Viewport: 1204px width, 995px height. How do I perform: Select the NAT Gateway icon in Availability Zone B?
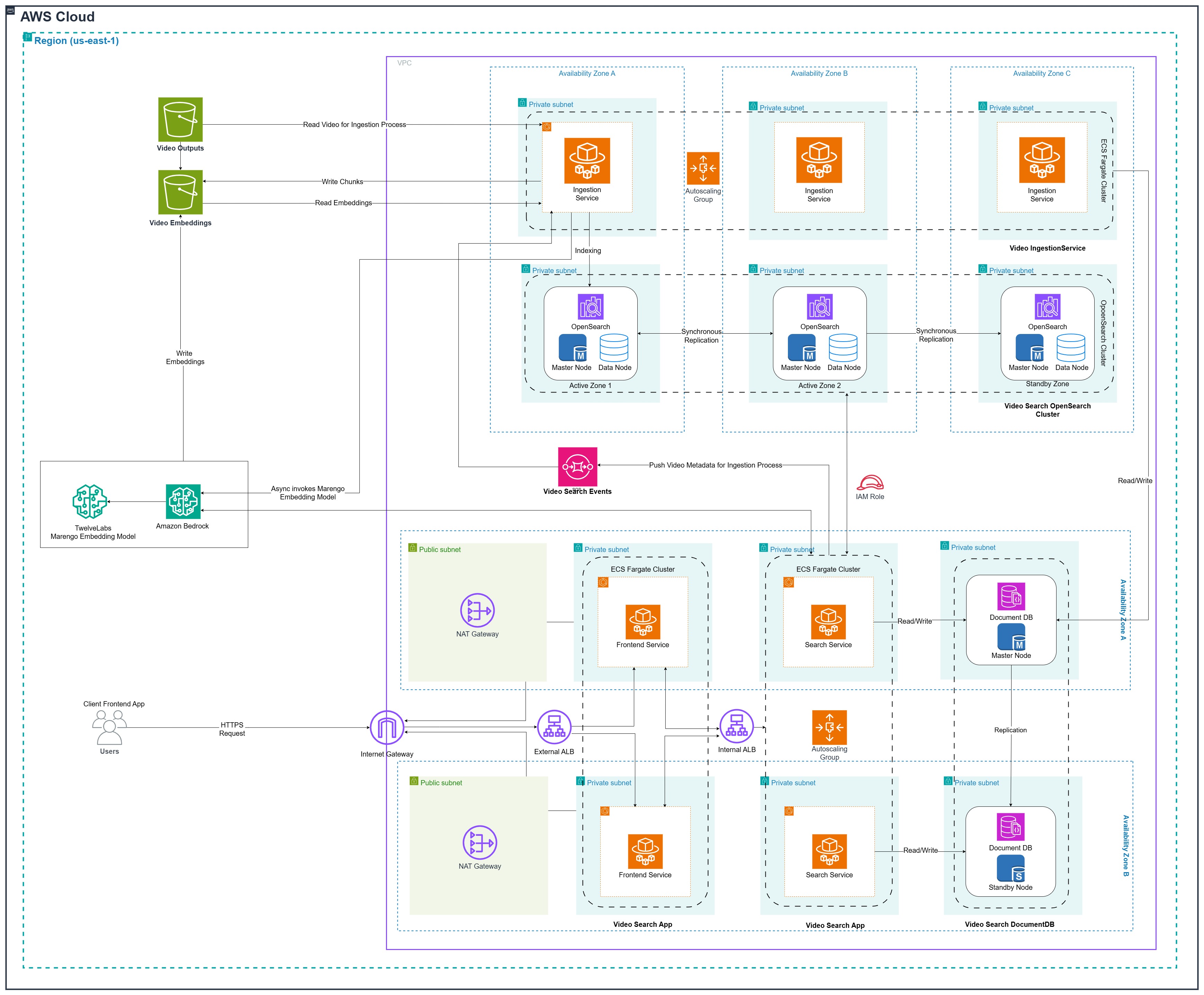(x=479, y=842)
